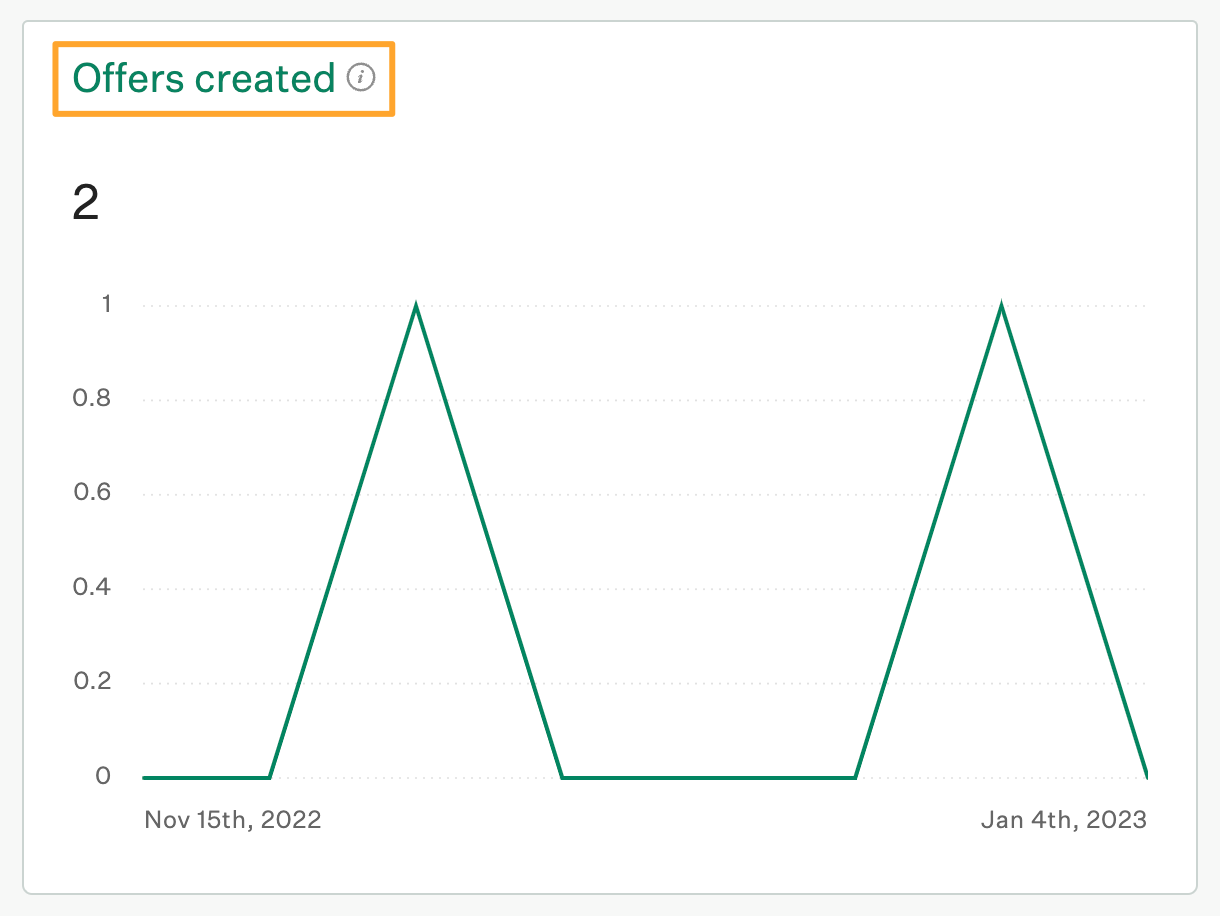Click the rising slope of the second peak

click(x=928, y=541)
